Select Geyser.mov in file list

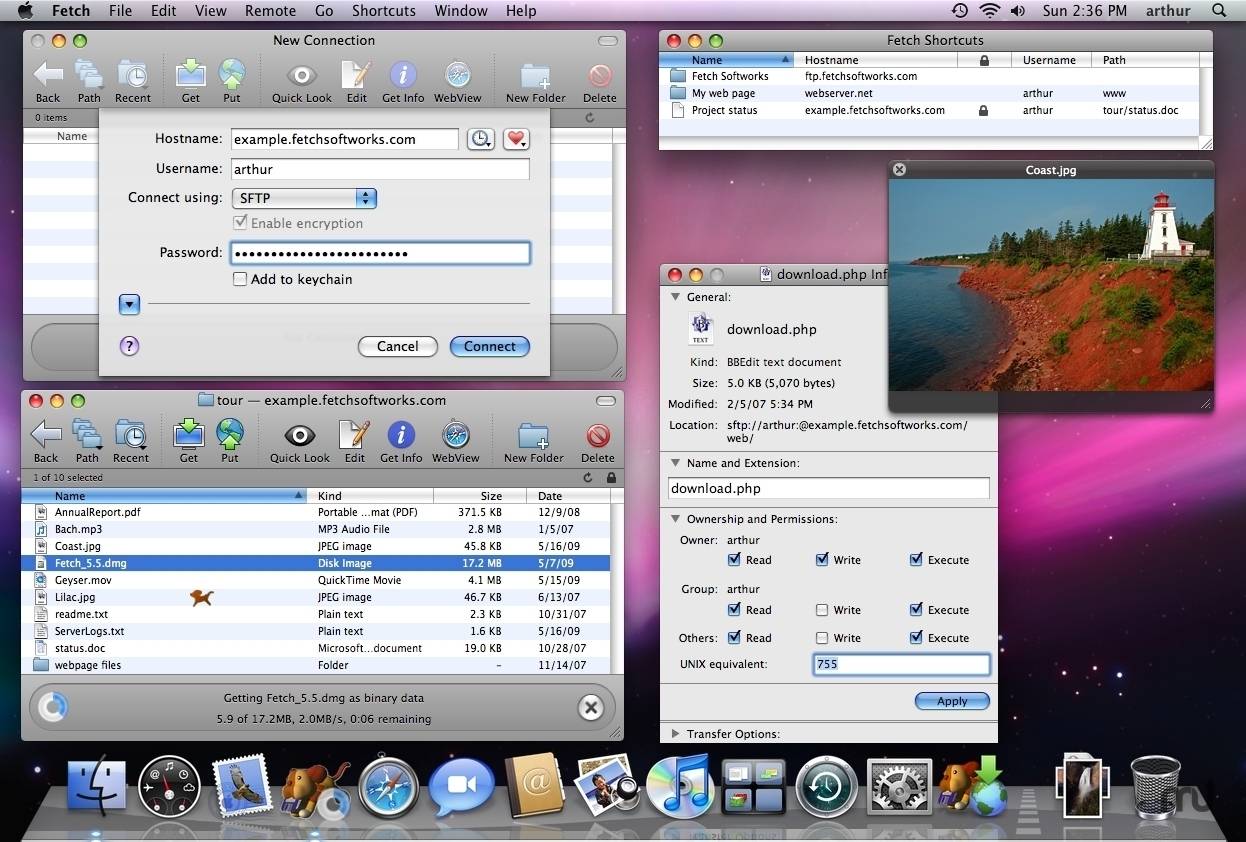click(315, 580)
